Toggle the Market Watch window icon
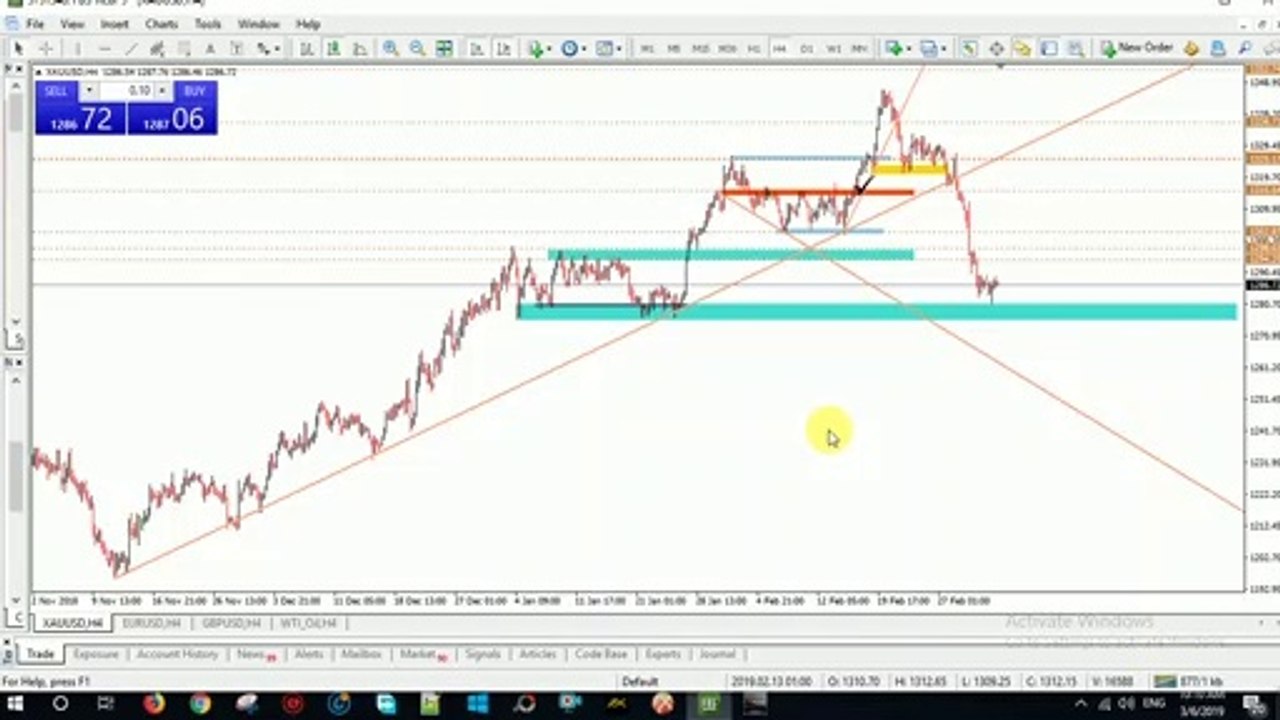This screenshot has height=720, width=1280. (969, 48)
